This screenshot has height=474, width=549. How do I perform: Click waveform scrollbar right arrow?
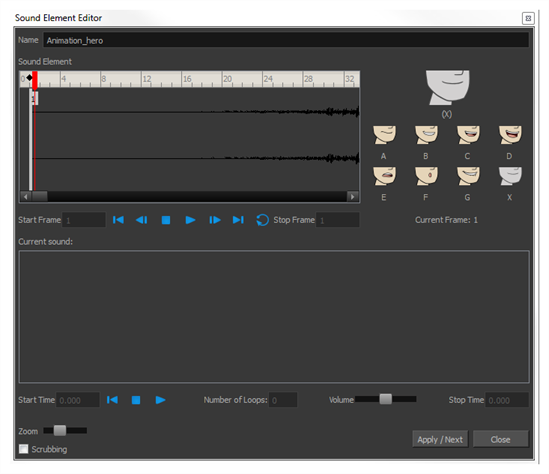click(353, 197)
